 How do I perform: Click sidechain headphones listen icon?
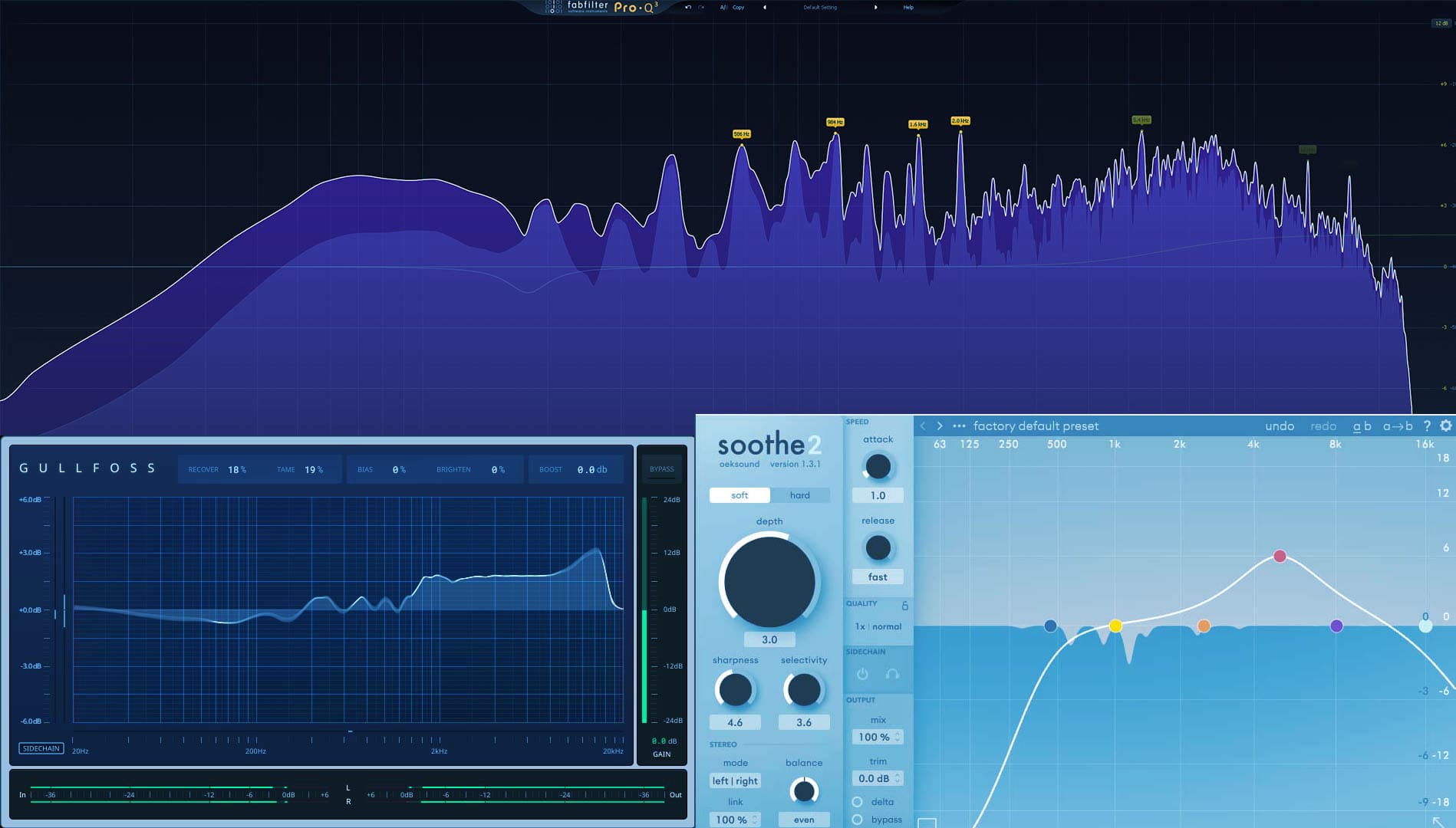[892, 674]
